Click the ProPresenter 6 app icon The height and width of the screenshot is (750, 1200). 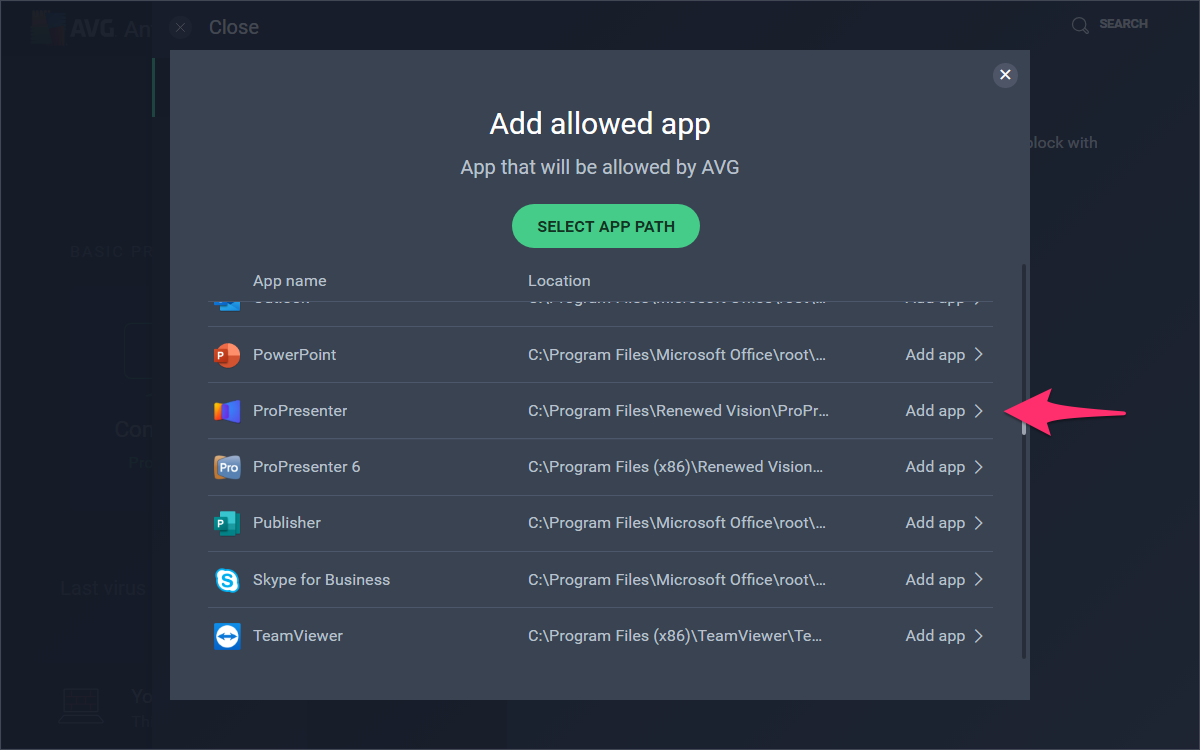tap(227, 467)
